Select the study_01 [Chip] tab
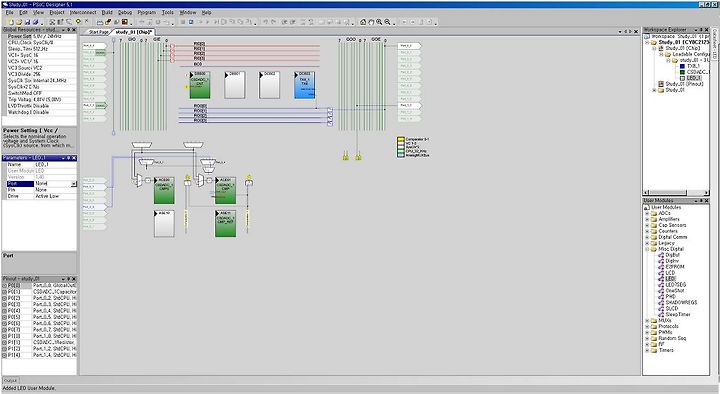 (133, 32)
